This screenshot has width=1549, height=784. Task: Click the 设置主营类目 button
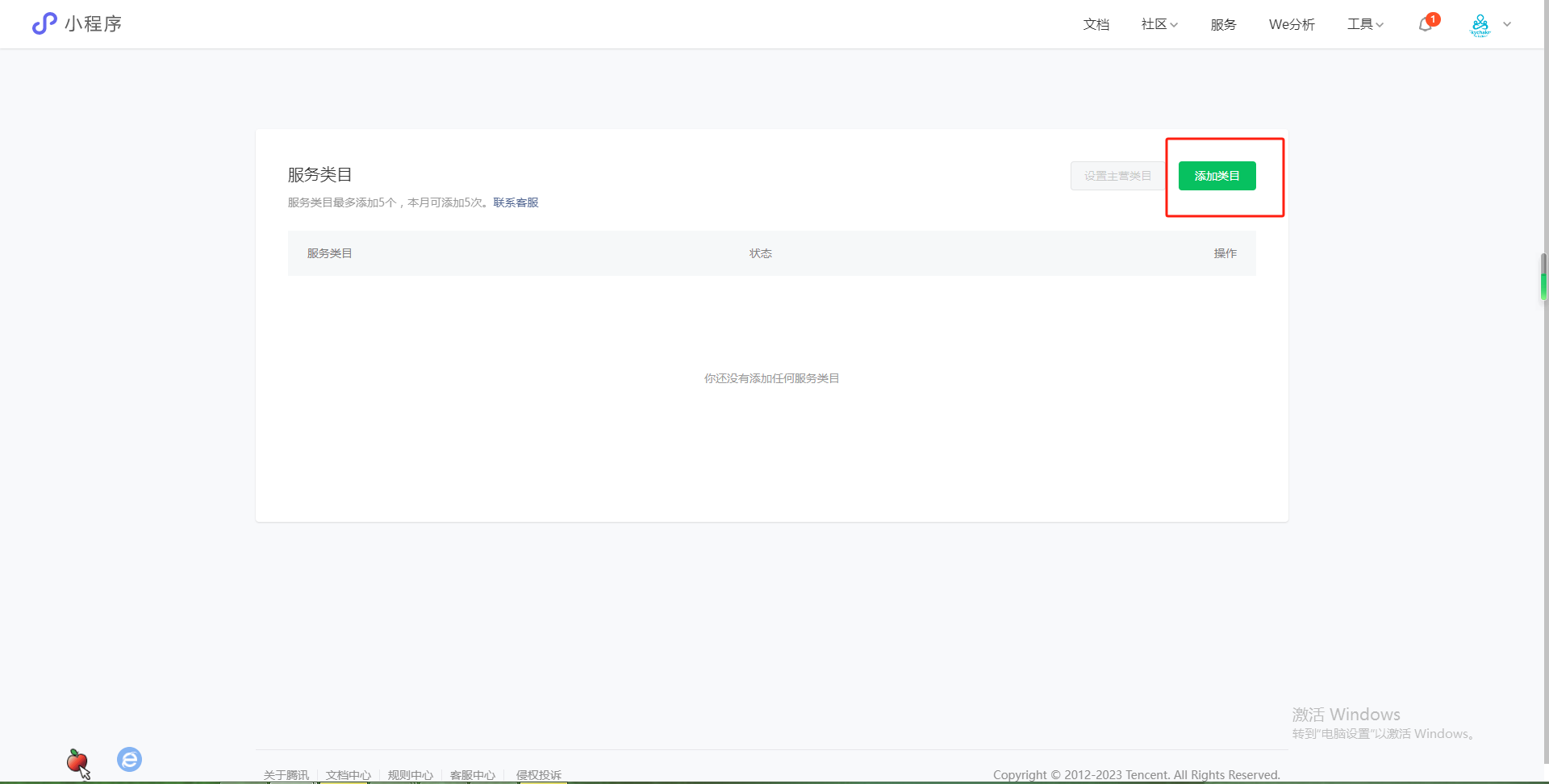[x=1117, y=176]
